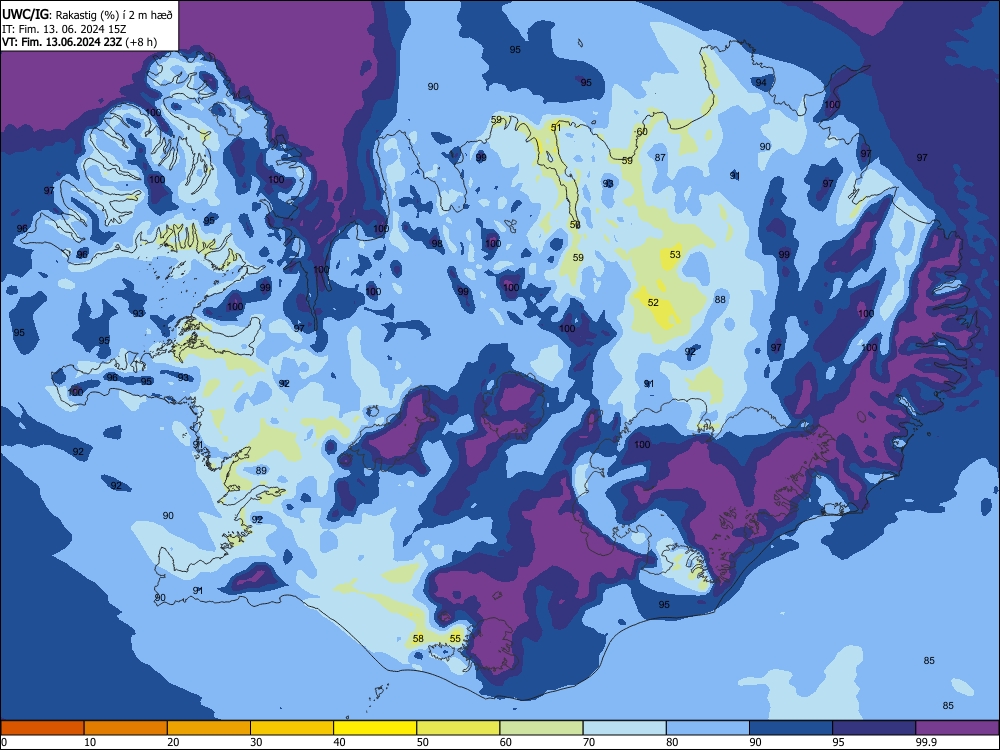Image resolution: width=1000 pixels, height=750 pixels.
Task: Click the '70' legend scale label
Action: (589, 742)
